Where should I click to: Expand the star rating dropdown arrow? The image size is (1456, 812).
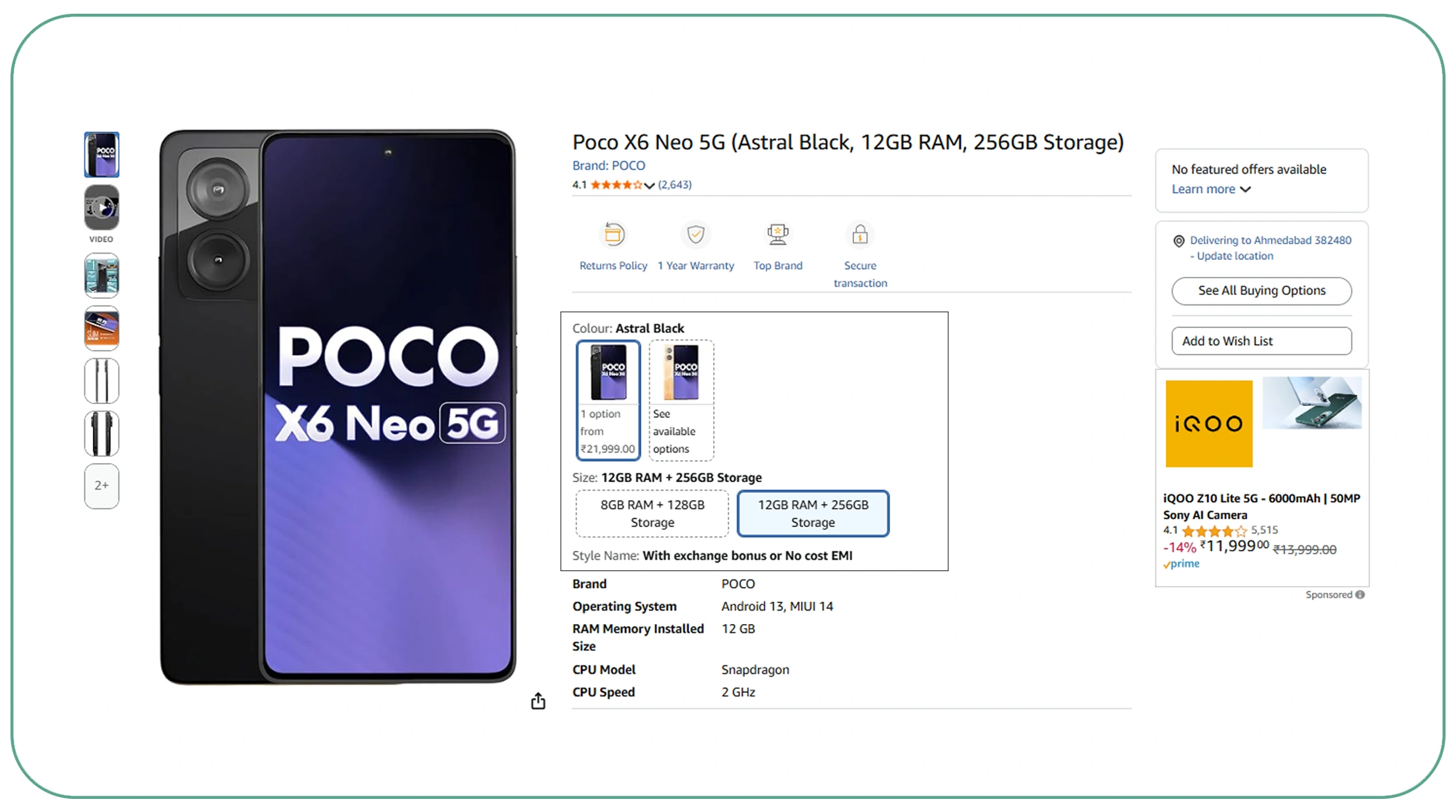(x=649, y=185)
